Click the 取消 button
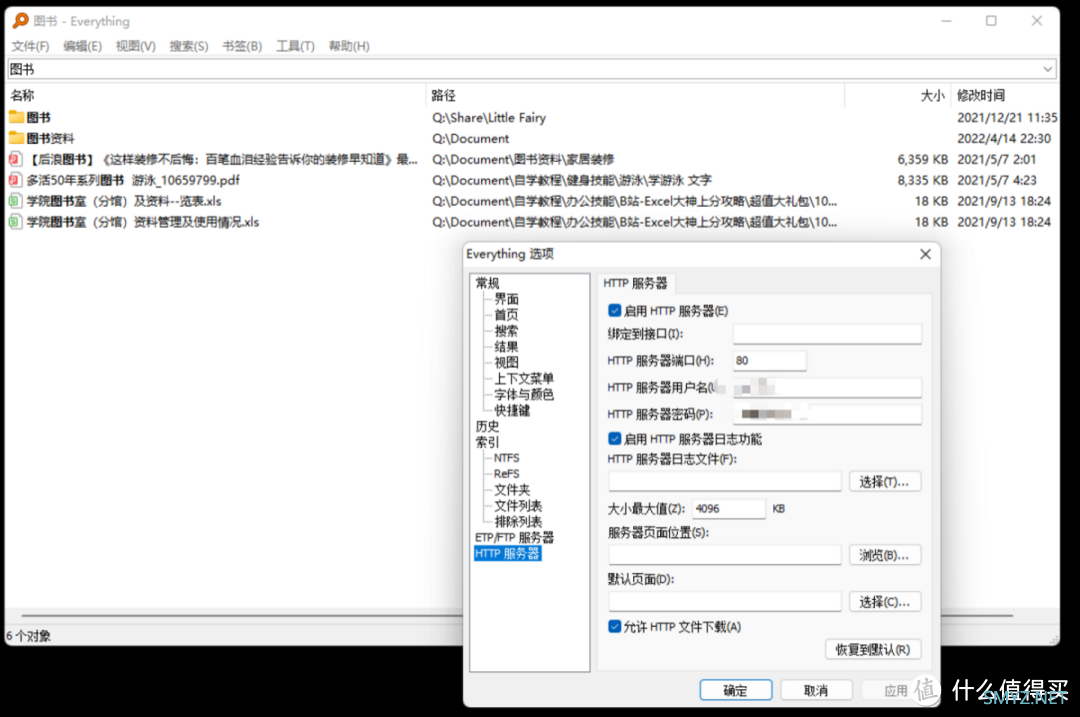1080x717 pixels. coord(816,690)
